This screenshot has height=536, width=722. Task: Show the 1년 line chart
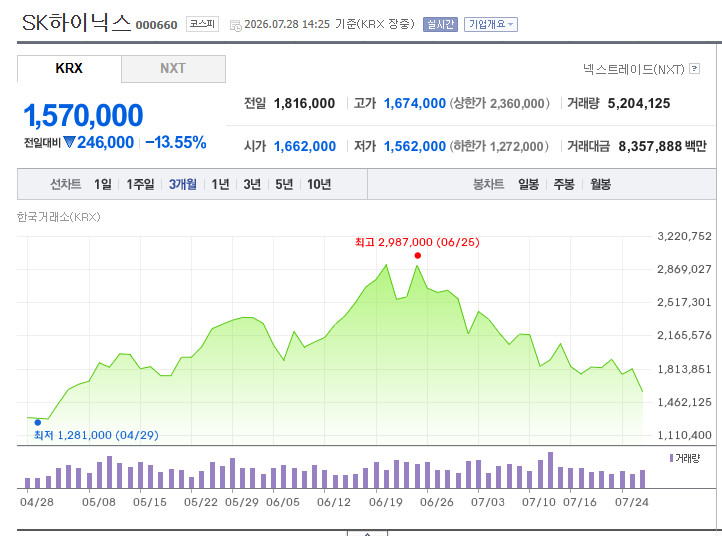click(220, 184)
